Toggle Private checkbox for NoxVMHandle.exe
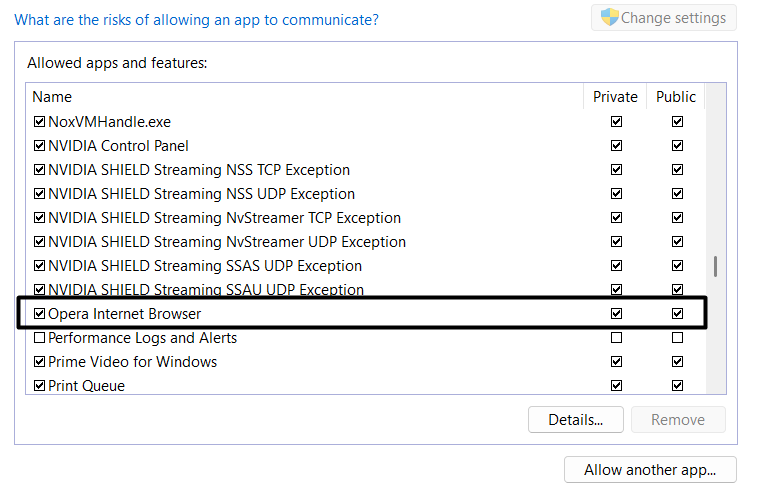Image resolution: width=772 pixels, height=492 pixels. (616, 122)
